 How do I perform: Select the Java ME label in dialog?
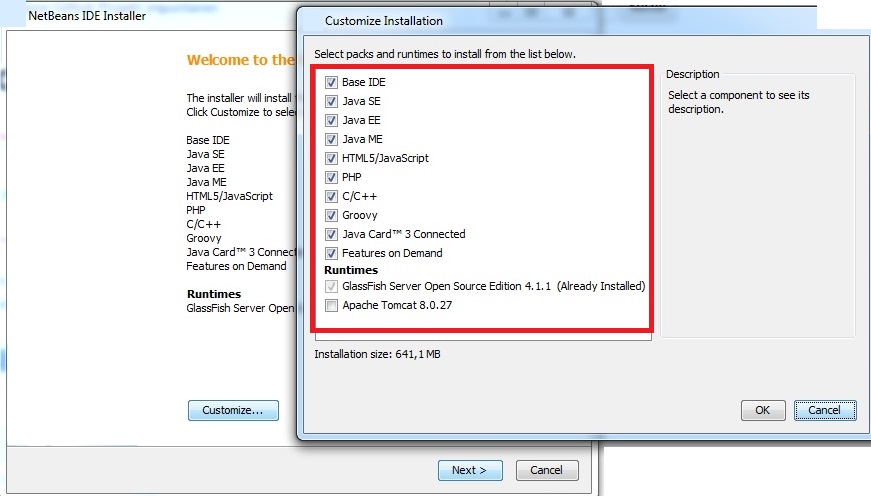362,139
